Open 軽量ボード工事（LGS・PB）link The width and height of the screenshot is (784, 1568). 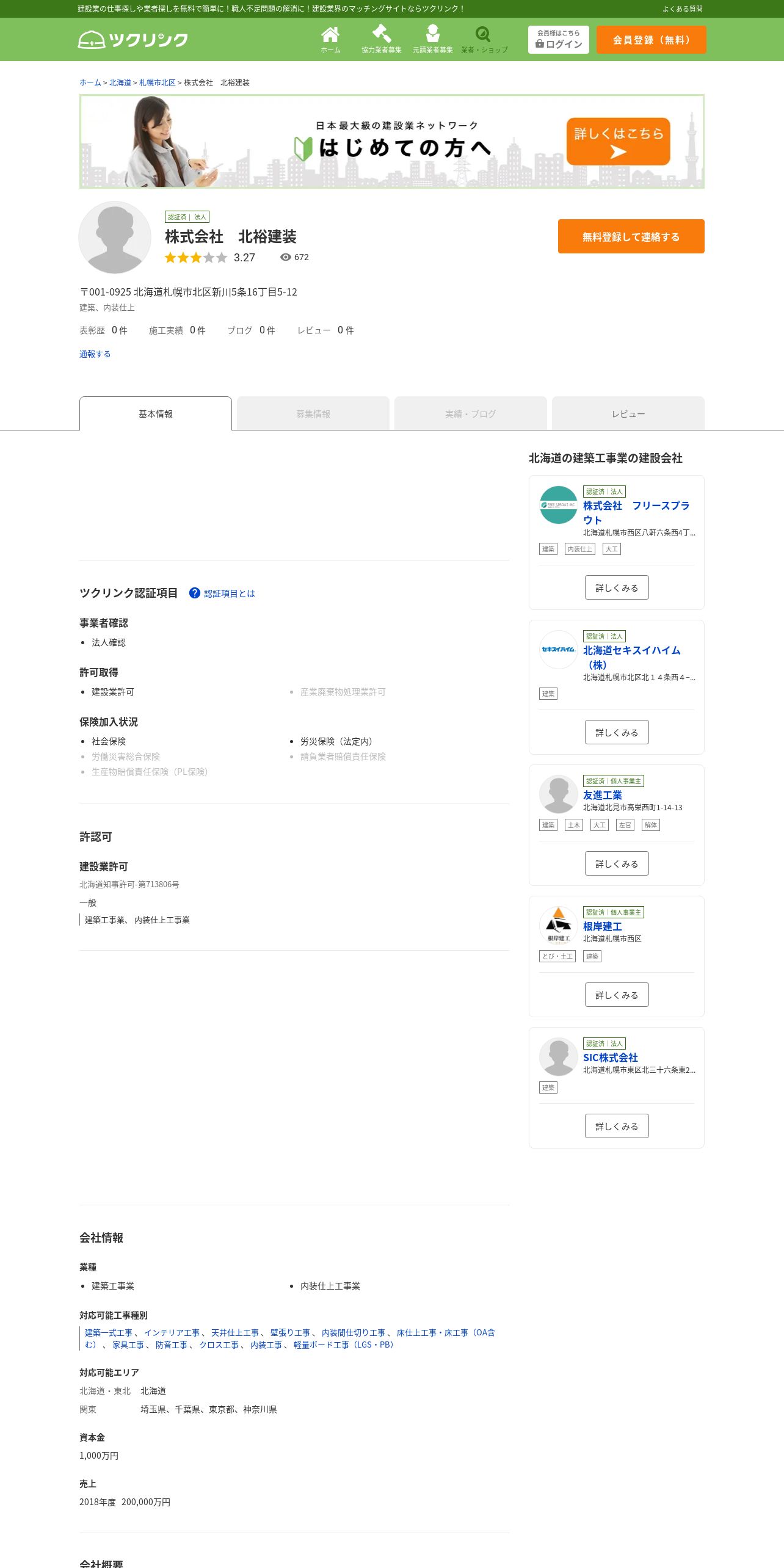point(345,1345)
